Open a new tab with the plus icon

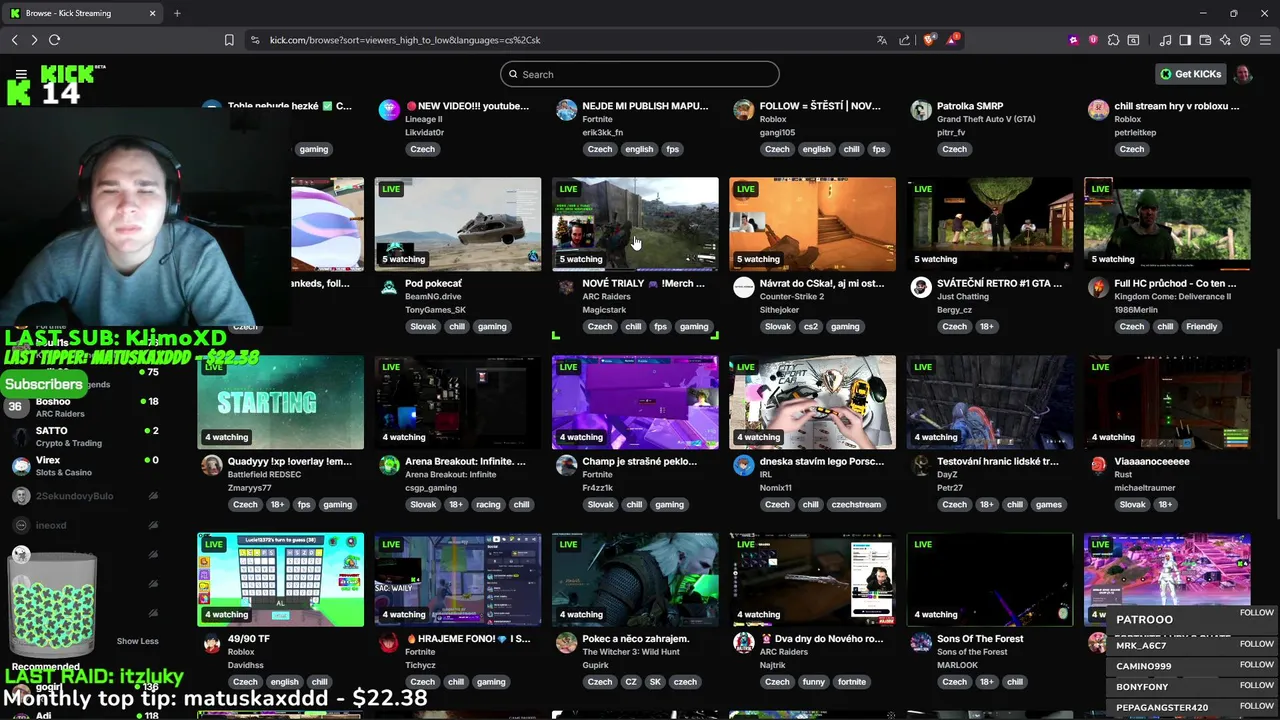177,13
